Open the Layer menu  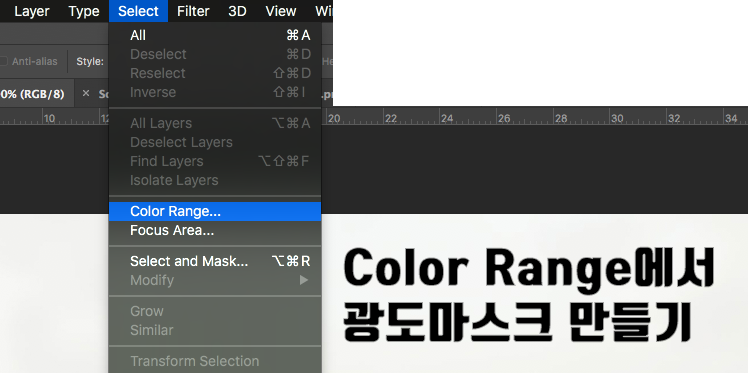click(x=31, y=11)
